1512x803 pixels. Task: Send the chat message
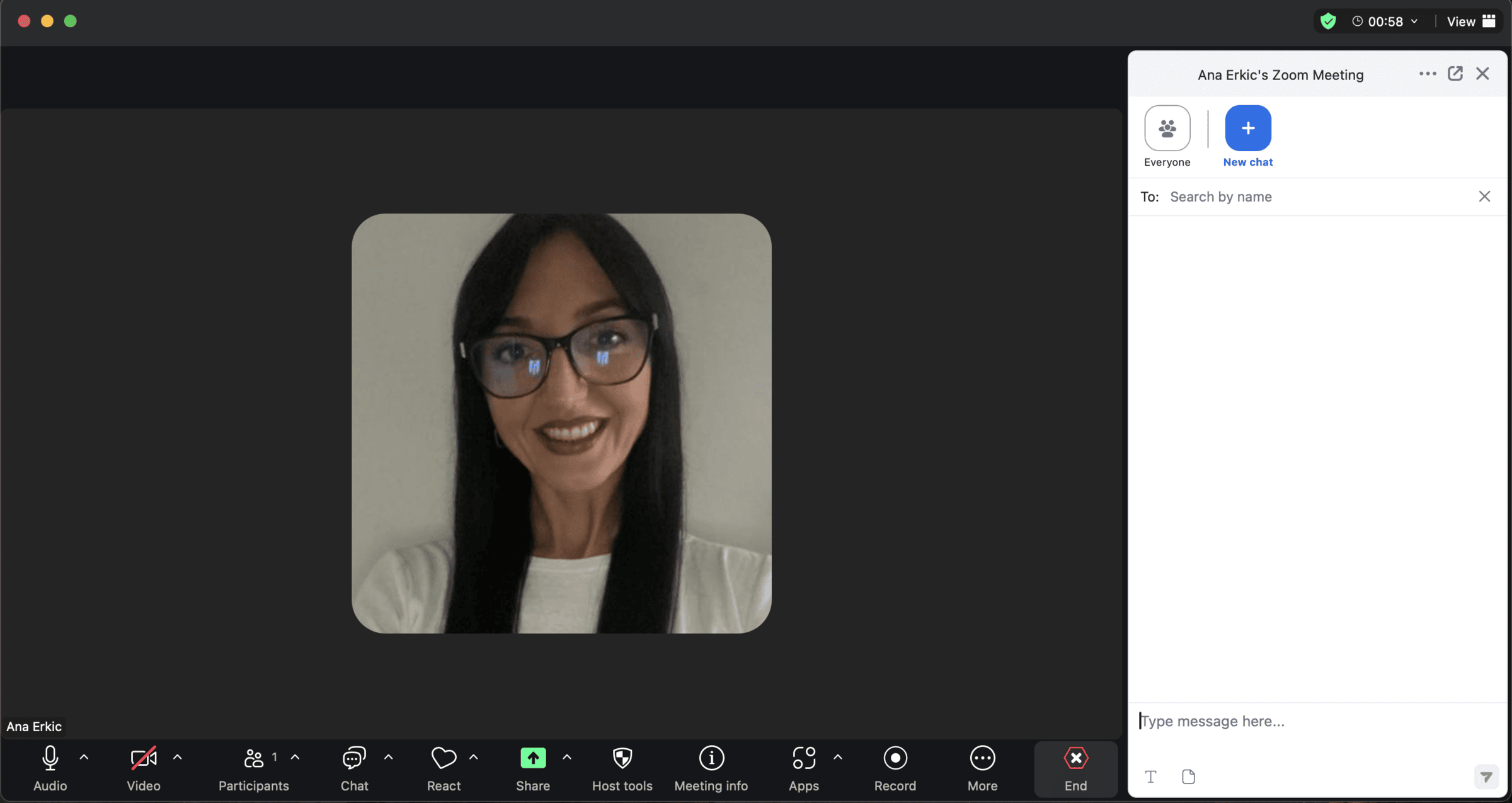(x=1486, y=777)
